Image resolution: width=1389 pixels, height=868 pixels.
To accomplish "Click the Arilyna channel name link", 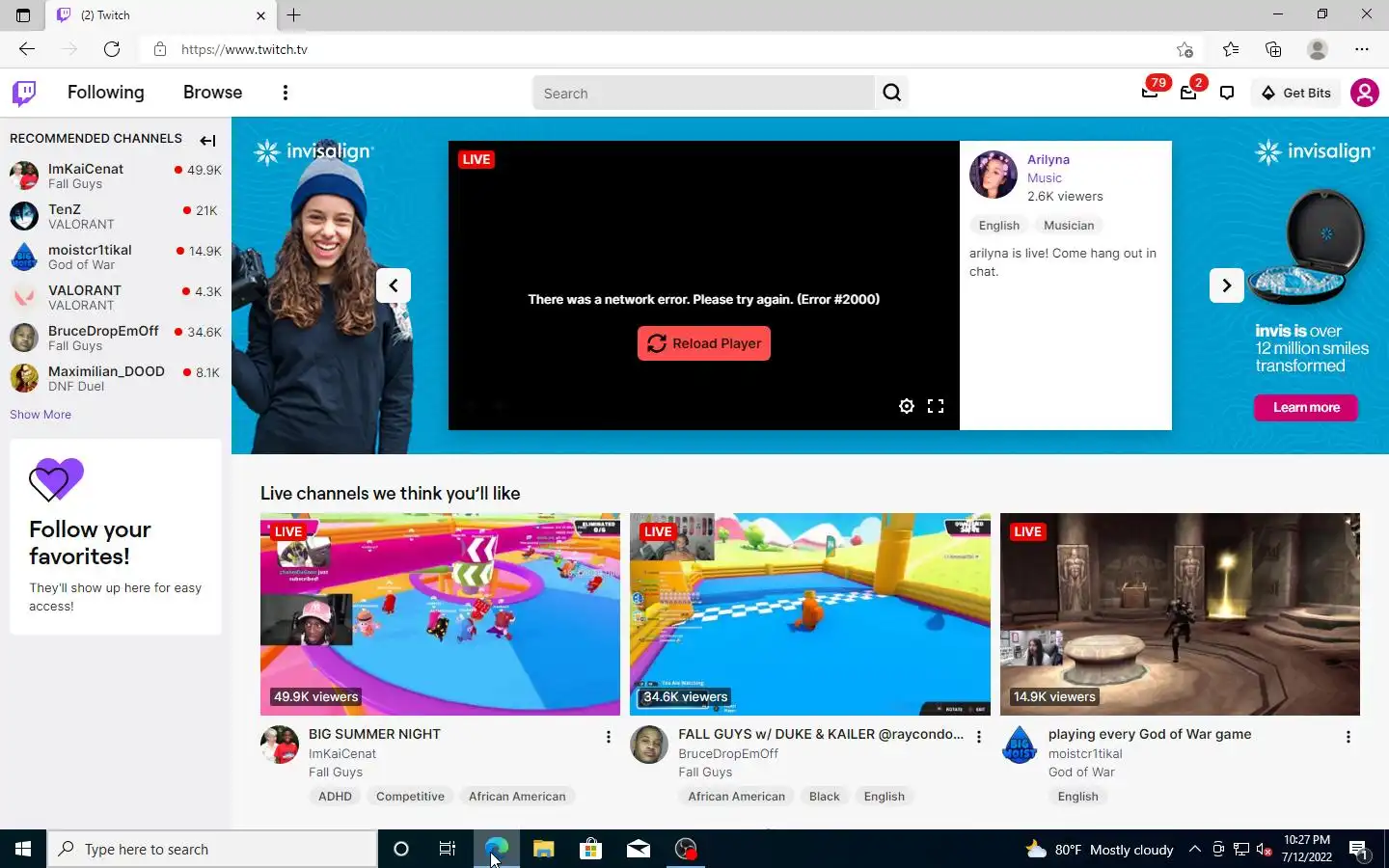I will click(x=1049, y=159).
